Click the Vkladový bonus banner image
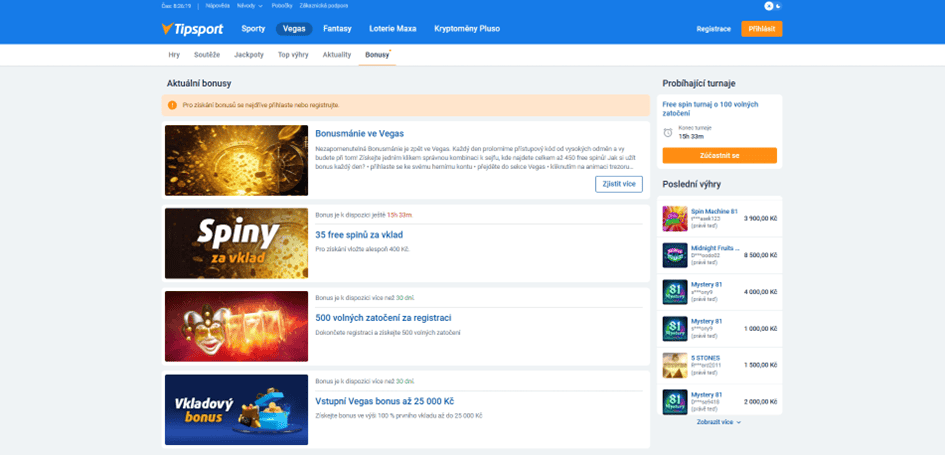Image resolution: width=945 pixels, height=455 pixels. pyautogui.click(x=236, y=410)
